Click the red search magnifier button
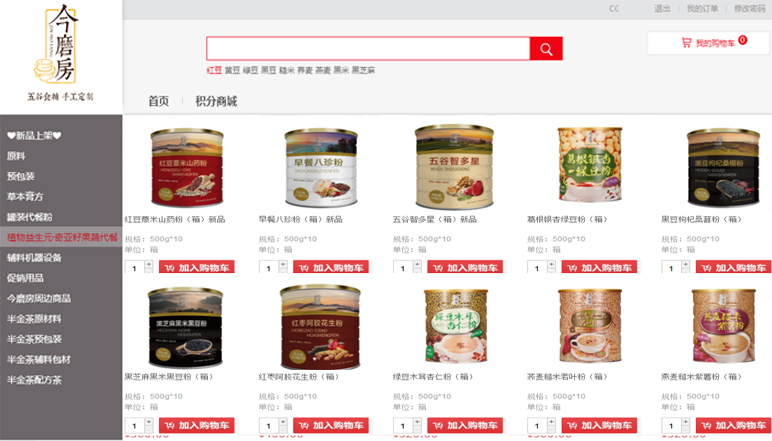 [x=546, y=49]
